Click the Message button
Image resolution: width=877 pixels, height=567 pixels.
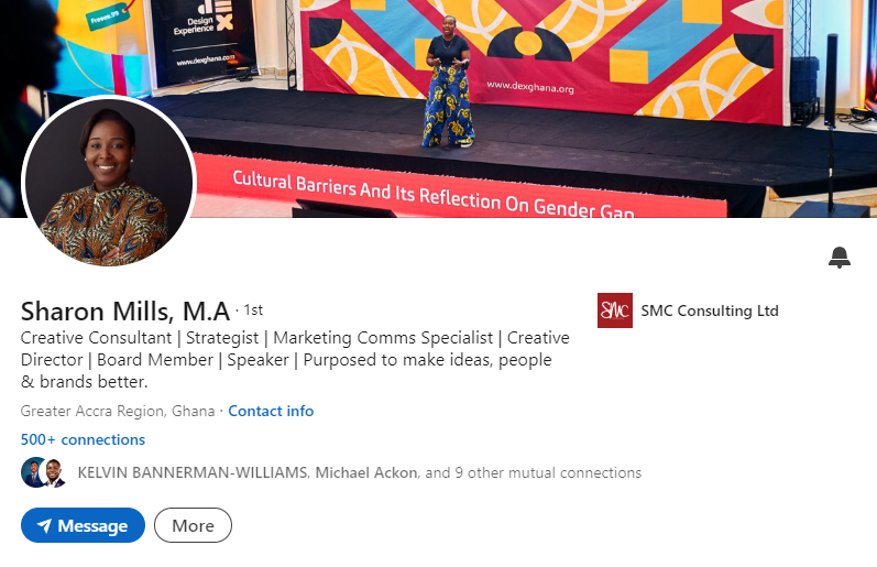[x=83, y=525]
